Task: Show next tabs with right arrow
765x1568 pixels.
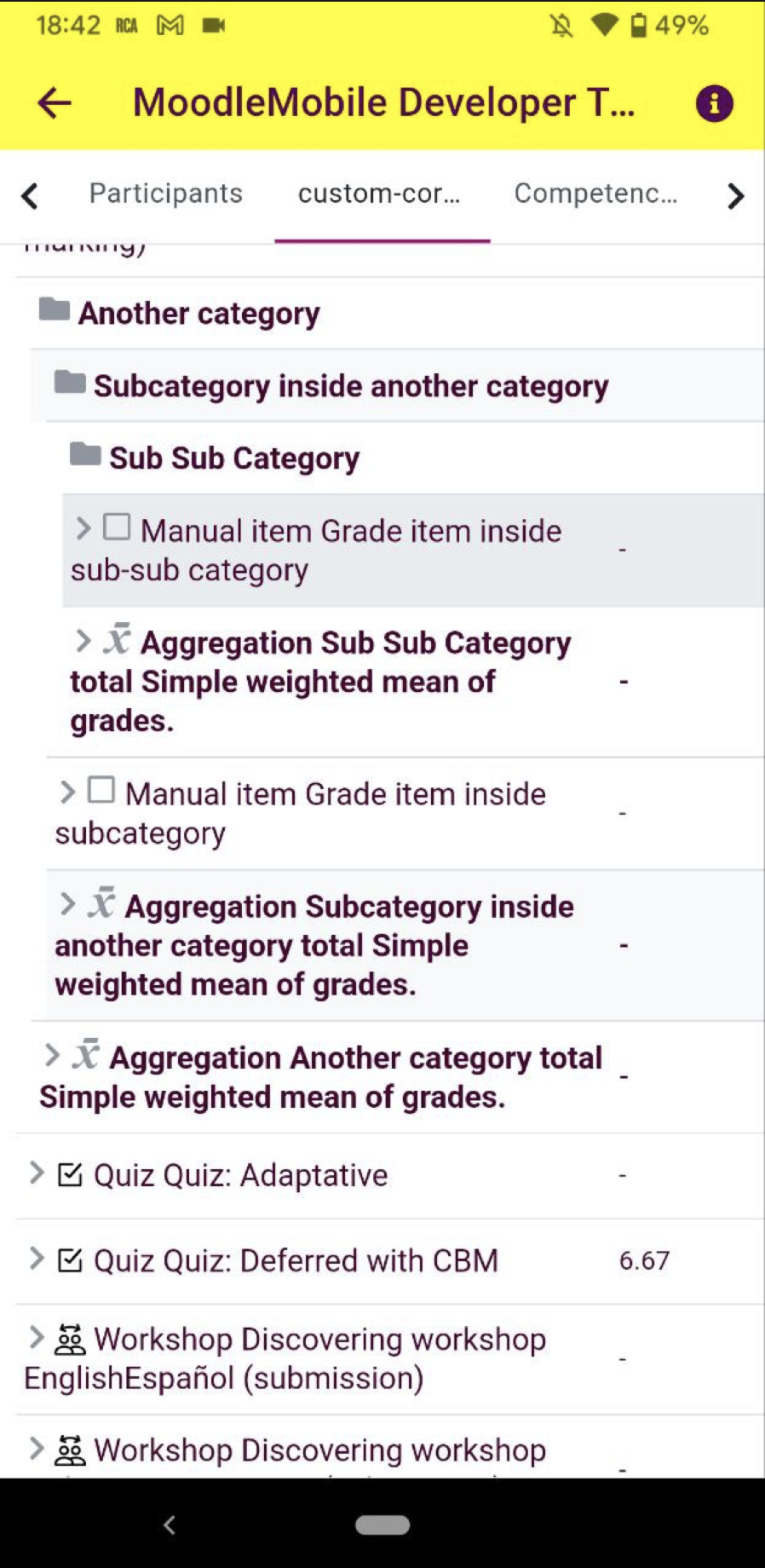Action: [x=736, y=196]
